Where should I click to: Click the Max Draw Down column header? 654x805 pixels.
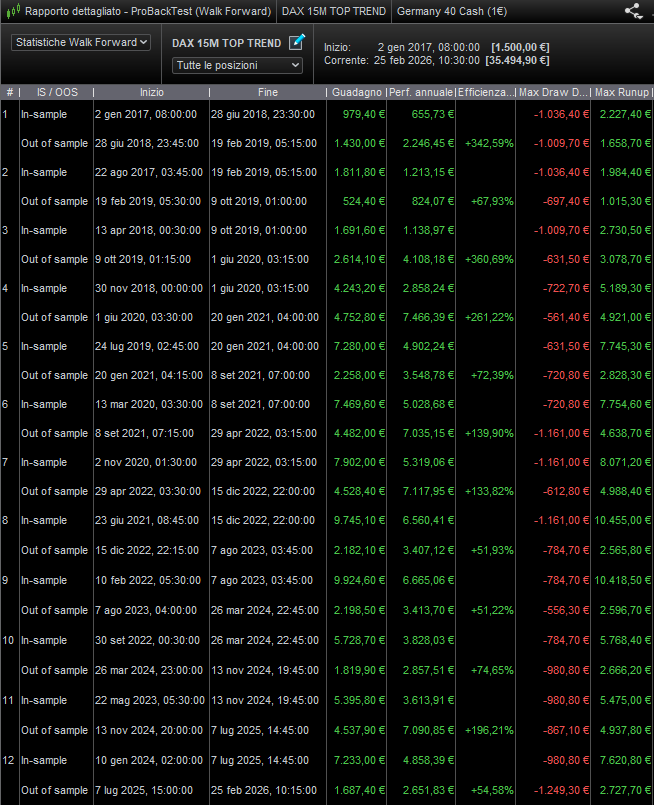click(552, 93)
